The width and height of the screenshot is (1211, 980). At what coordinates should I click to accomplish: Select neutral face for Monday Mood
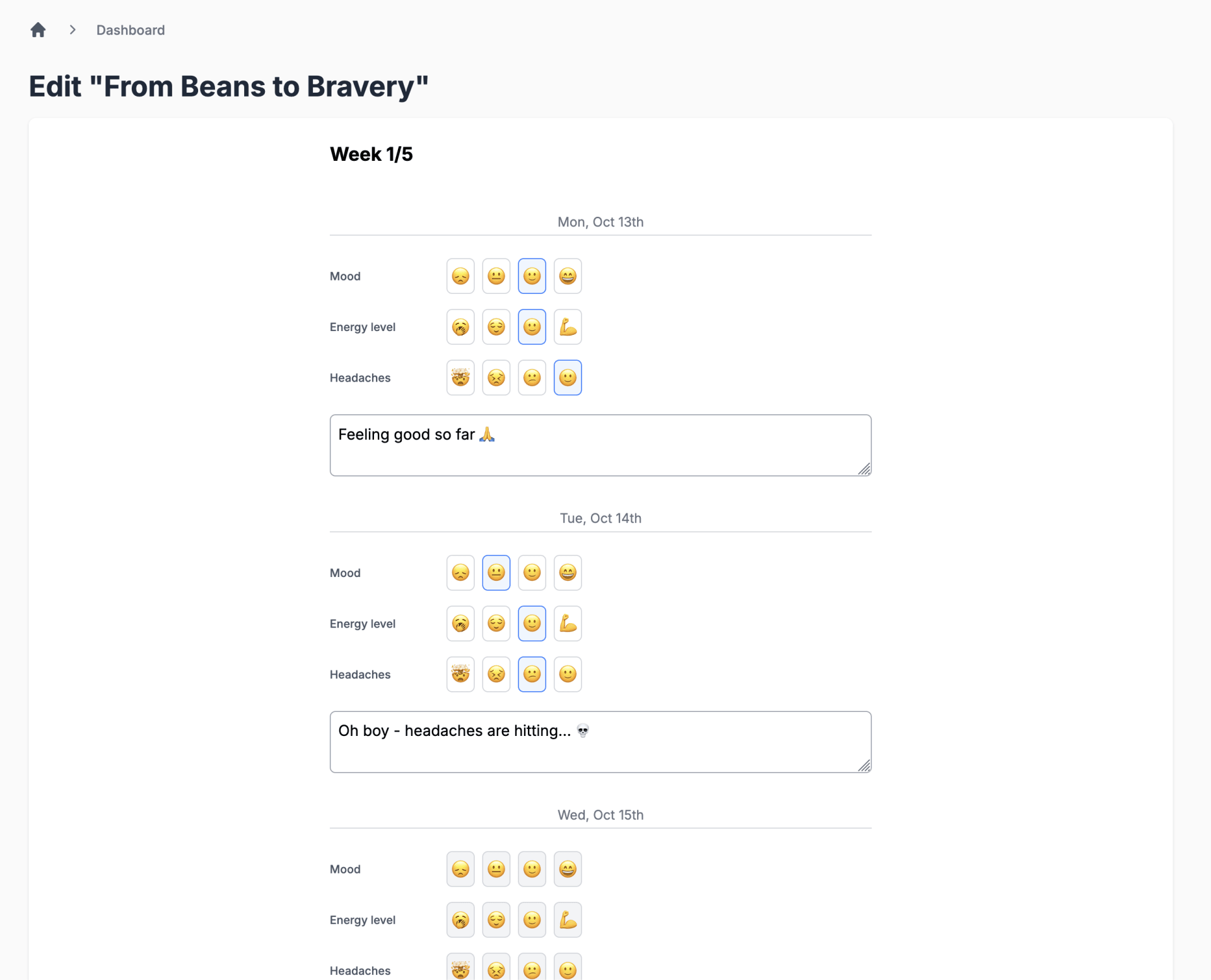(496, 276)
